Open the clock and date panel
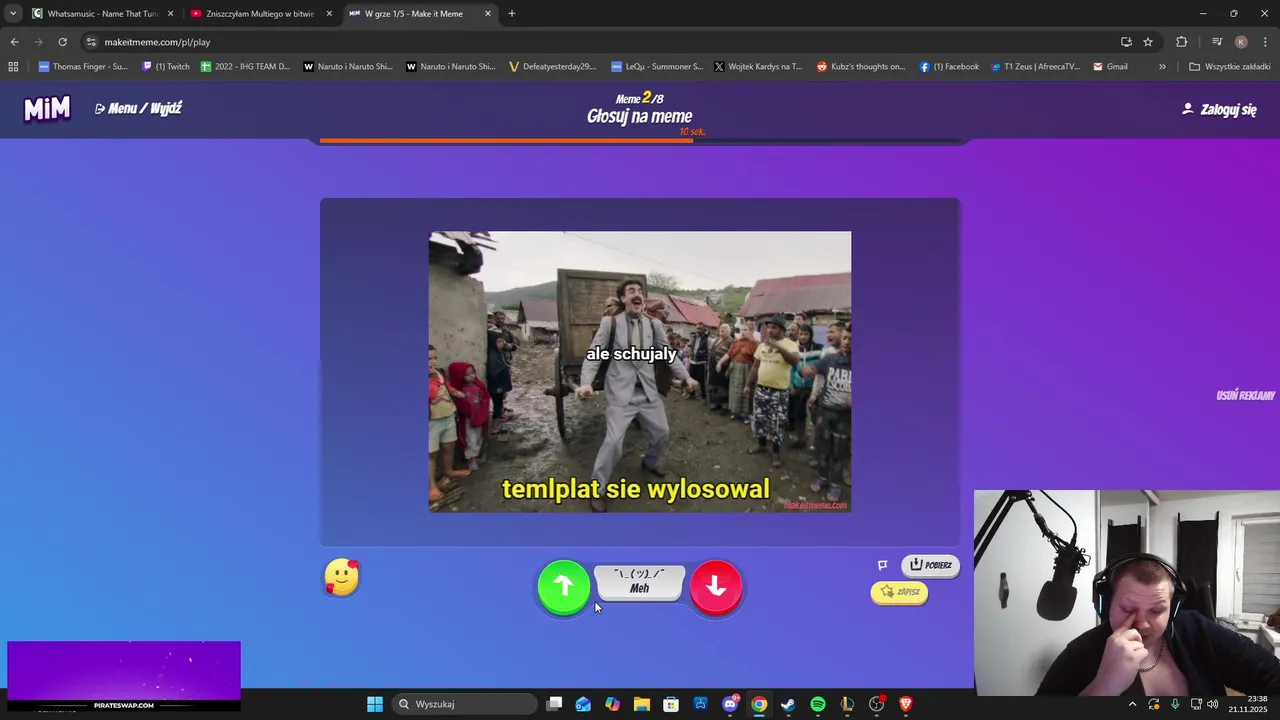The width and height of the screenshot is (1280, 720). coord(1248,704)
